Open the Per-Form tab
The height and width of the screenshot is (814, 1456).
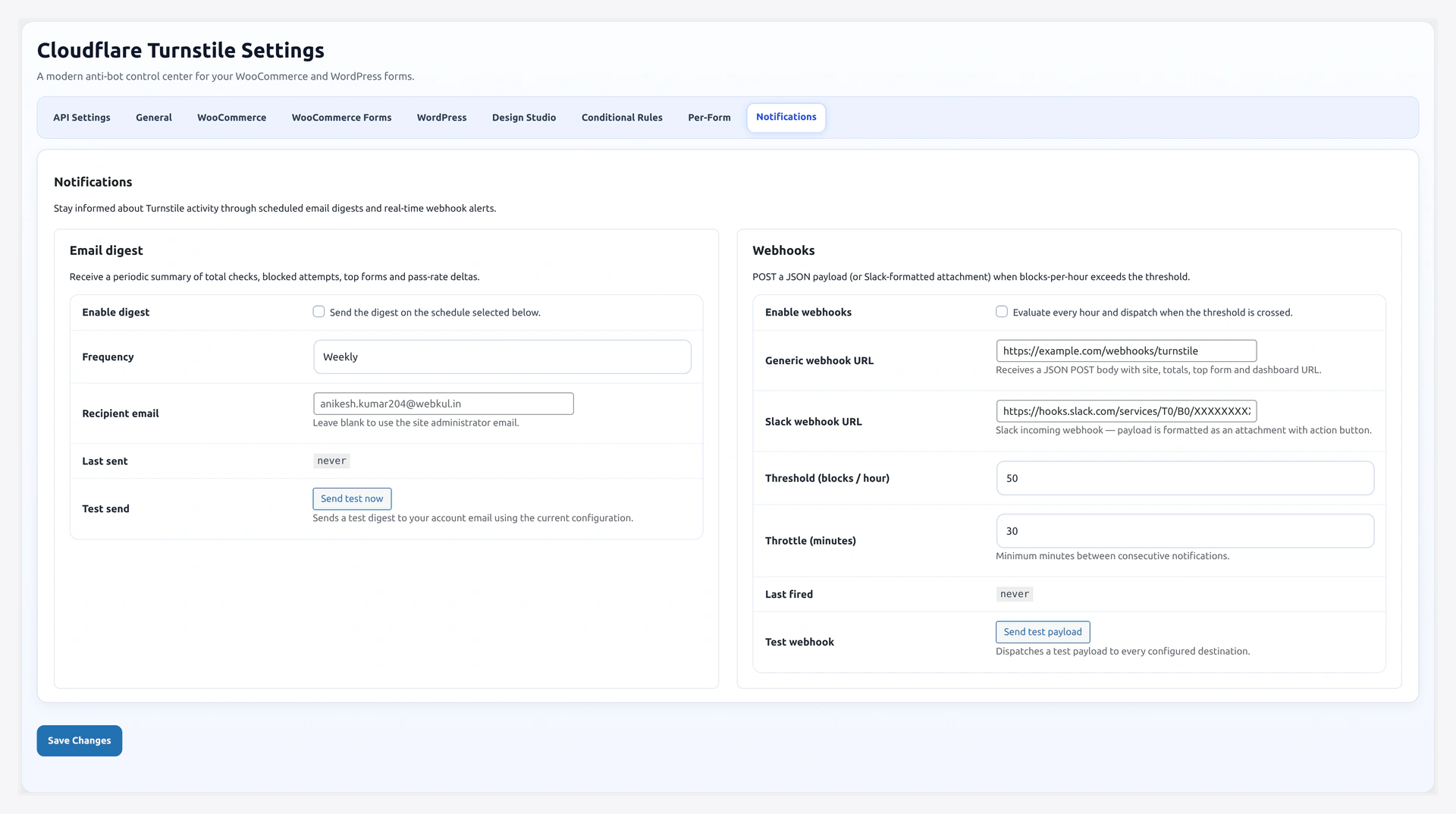point(709,118)
